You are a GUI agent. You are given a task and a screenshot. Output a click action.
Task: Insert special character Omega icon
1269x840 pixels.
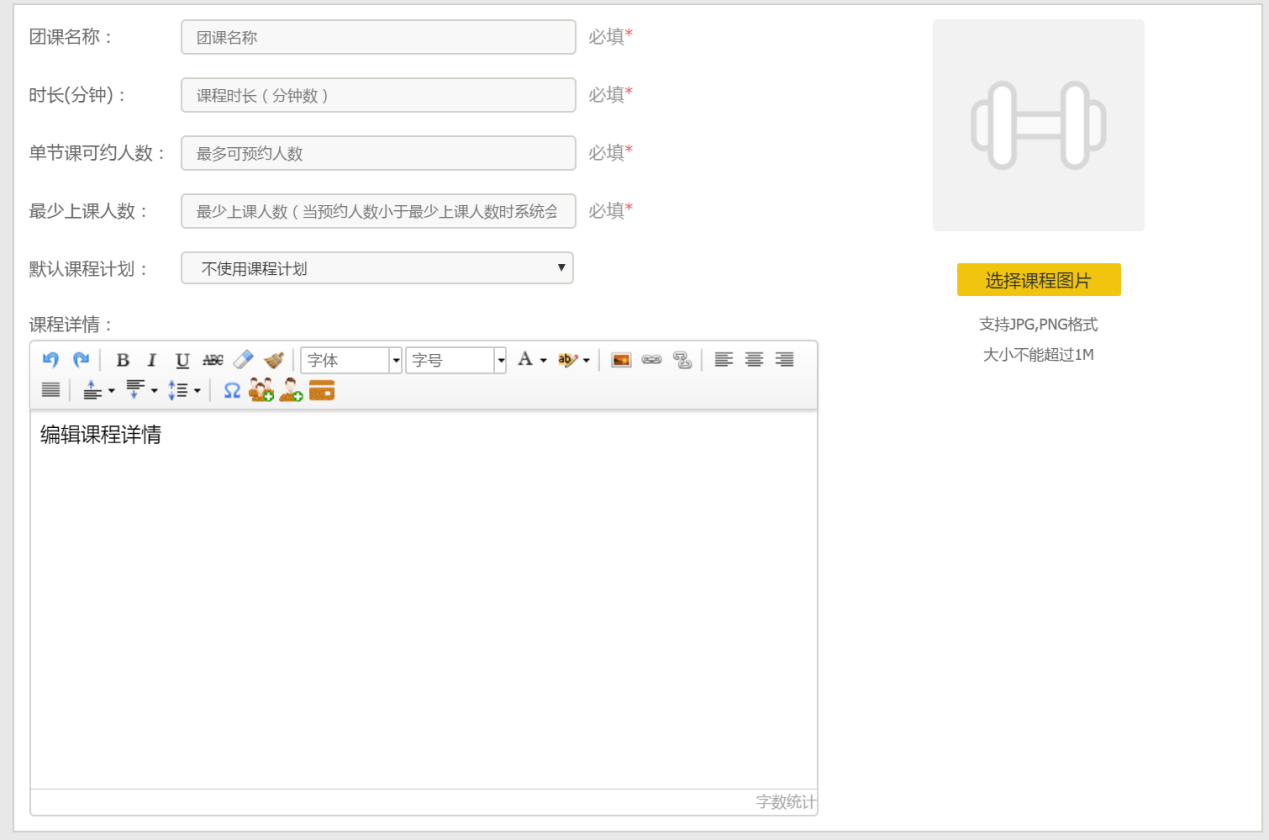pyautogui.click(x=232, y=390)
